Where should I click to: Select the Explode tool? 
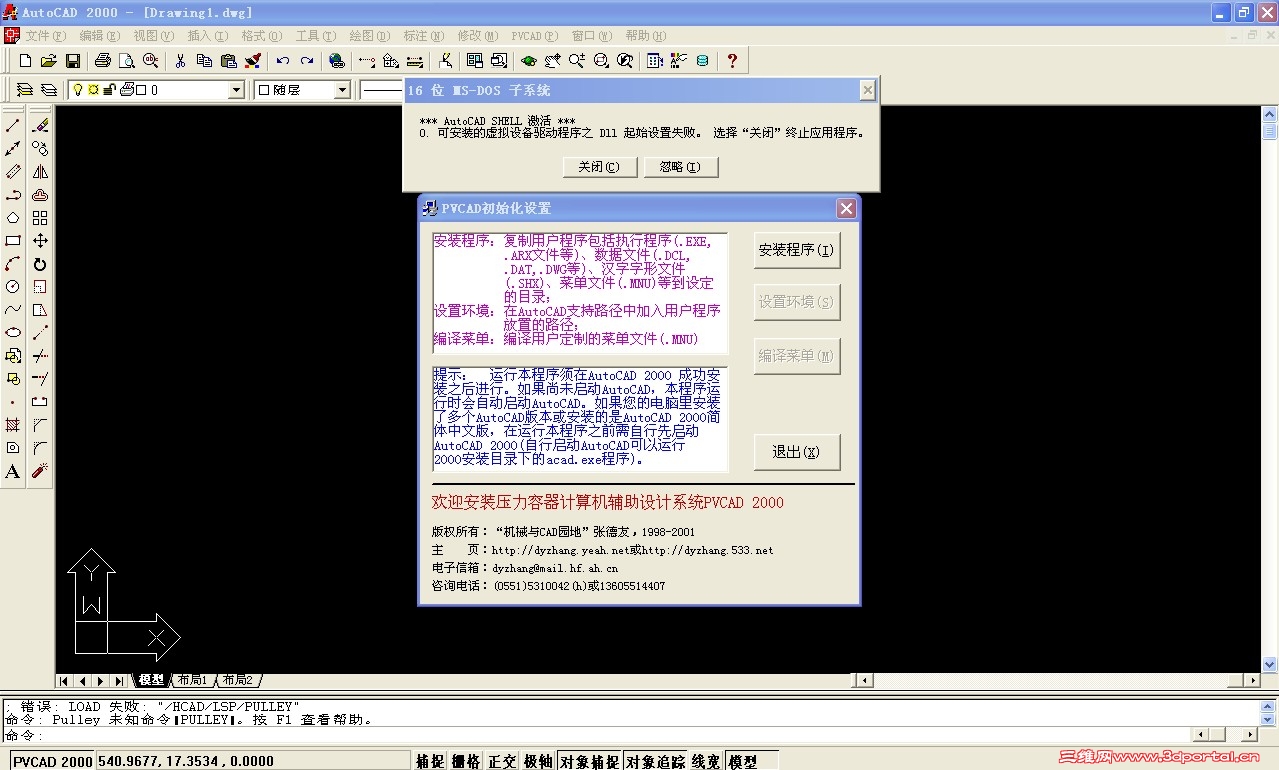40,471
